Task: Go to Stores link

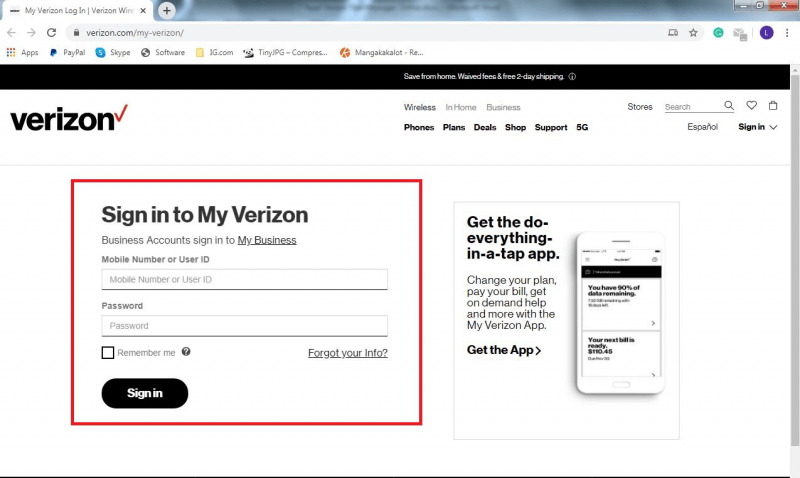Action: (640, 107)
